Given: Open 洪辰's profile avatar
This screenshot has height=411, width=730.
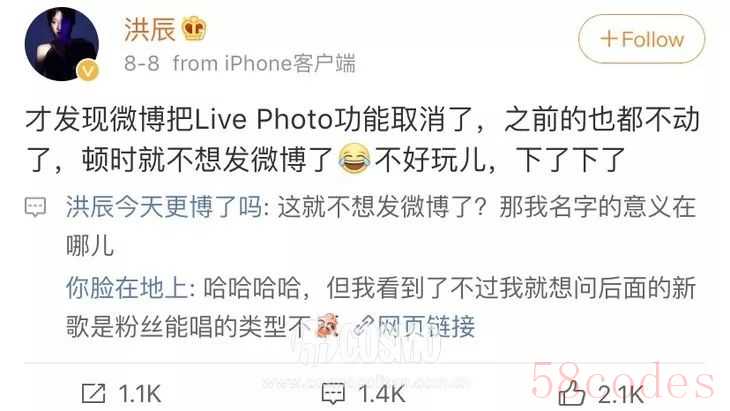Looking at the screenshot, I should pos(61,44).
